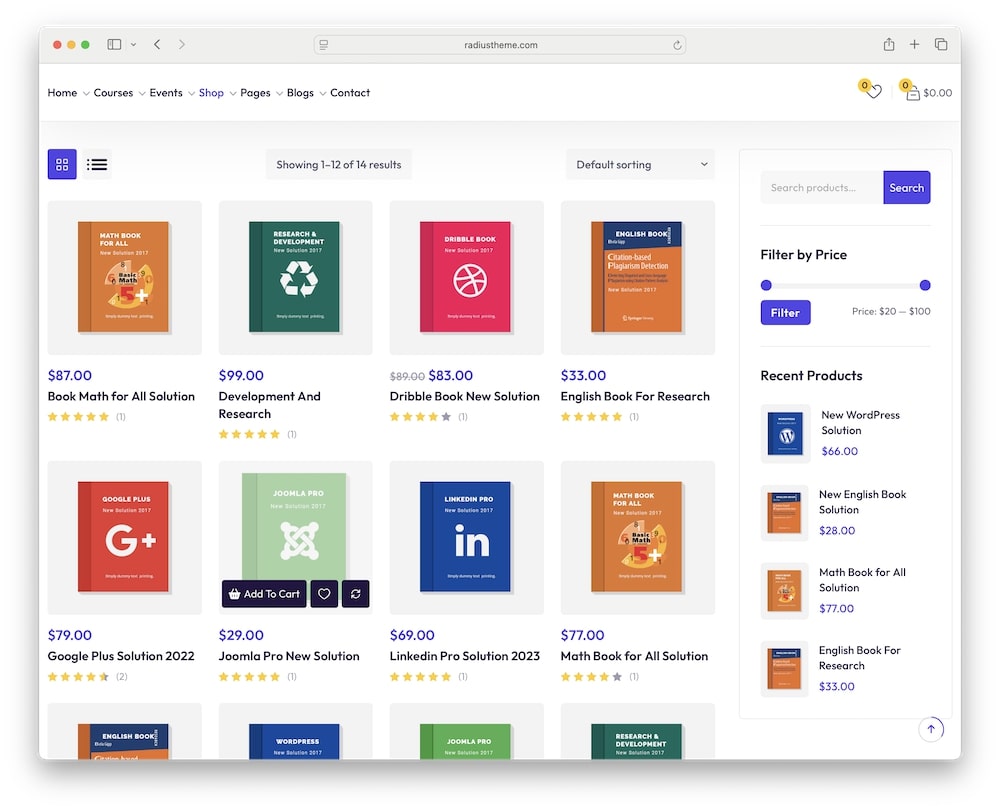The width and height of the screenshot is (1000, 811).
Task: Open English Book For Research grid title
Action: [635, 396]
